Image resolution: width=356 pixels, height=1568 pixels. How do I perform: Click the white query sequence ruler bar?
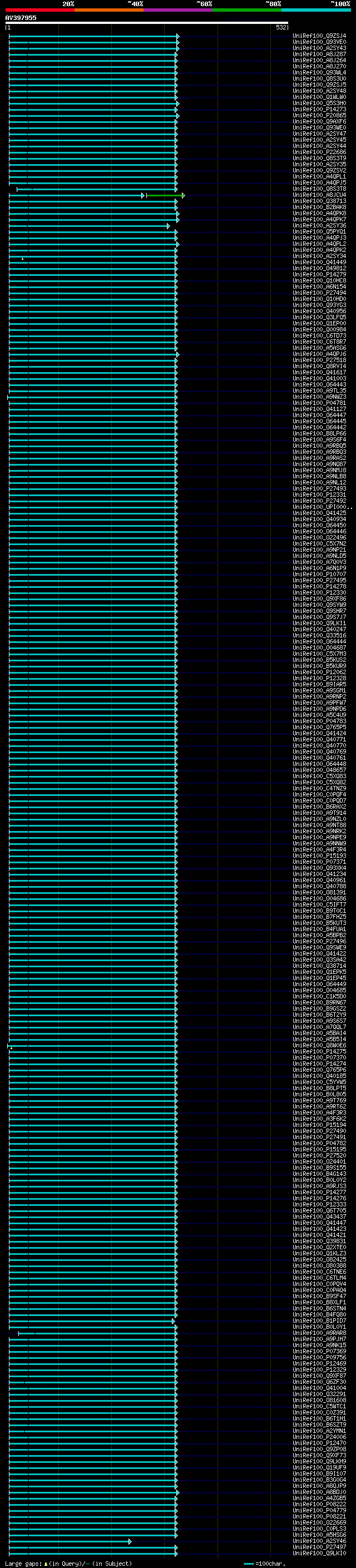point(147,23)
